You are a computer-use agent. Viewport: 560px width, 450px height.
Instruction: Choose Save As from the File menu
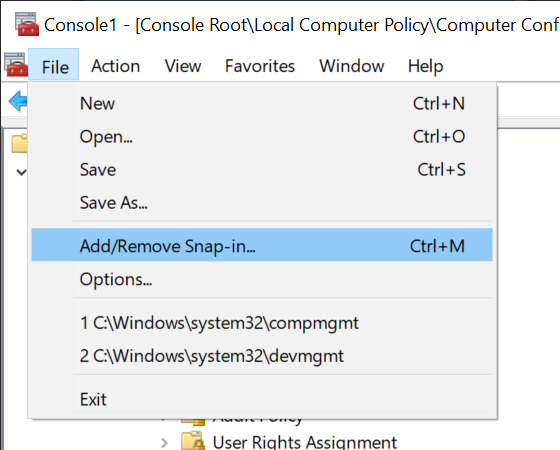[262, 203]
